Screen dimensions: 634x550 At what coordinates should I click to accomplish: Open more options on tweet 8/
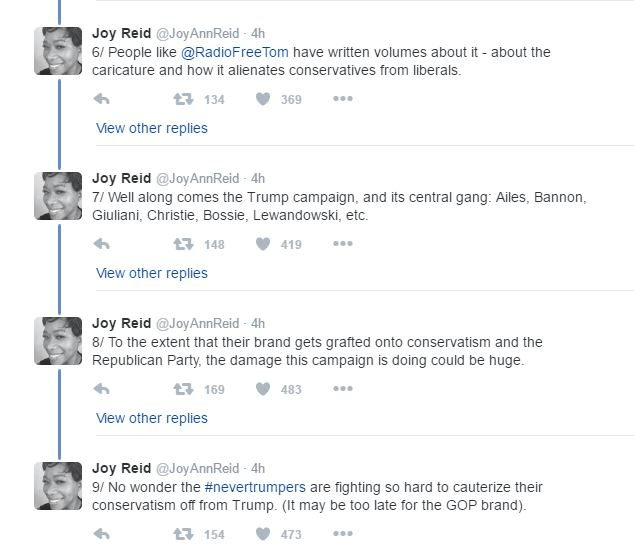tap(342, 389)
